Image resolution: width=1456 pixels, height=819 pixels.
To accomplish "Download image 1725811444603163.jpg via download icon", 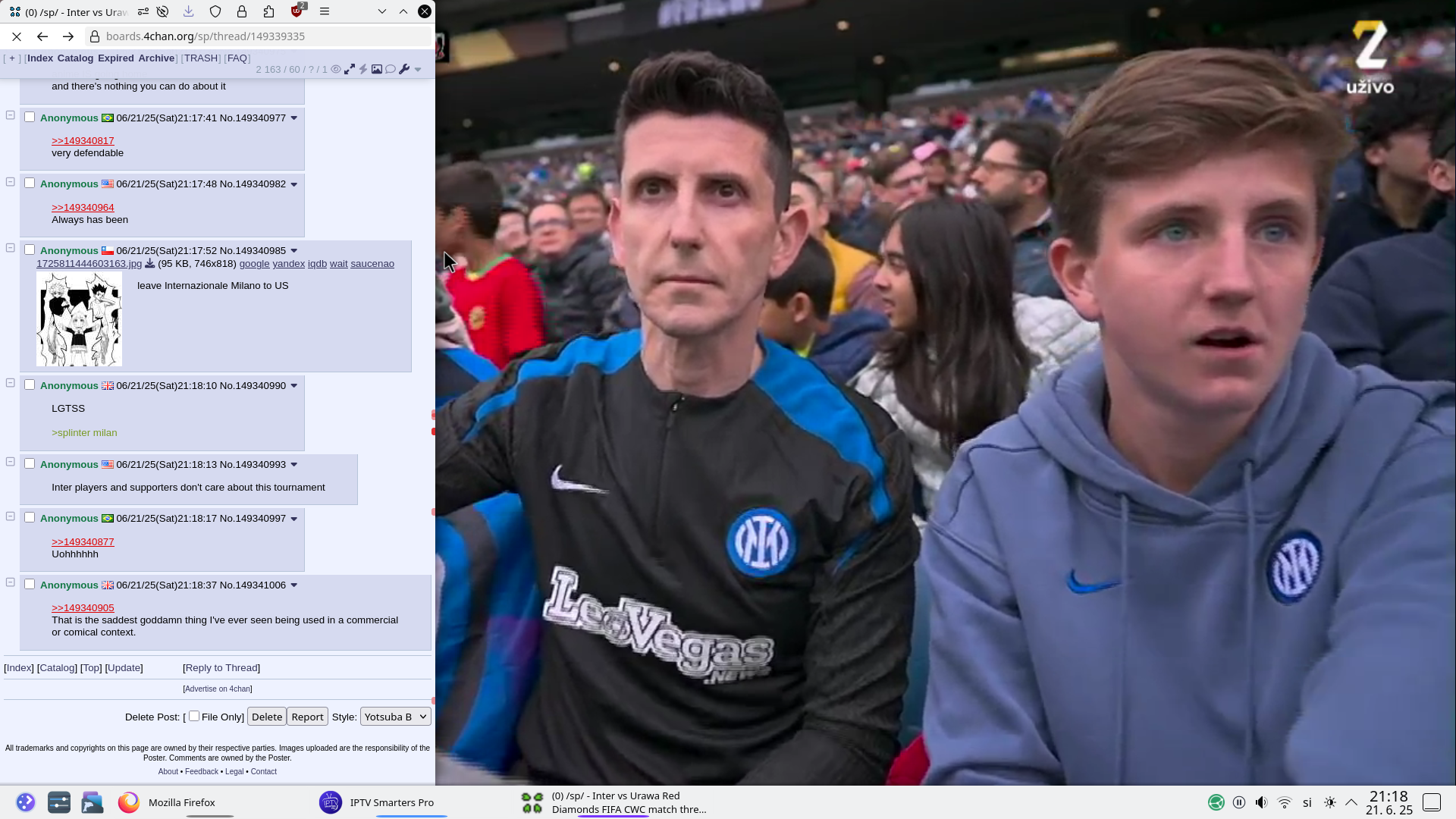I will coord(149,264).
